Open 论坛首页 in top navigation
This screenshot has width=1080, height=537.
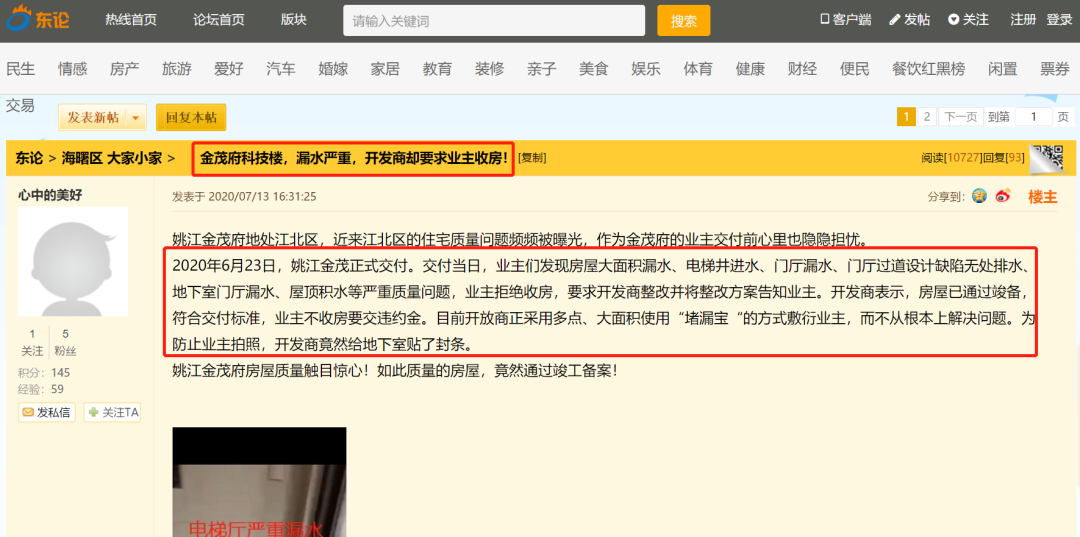pos(218,19)
